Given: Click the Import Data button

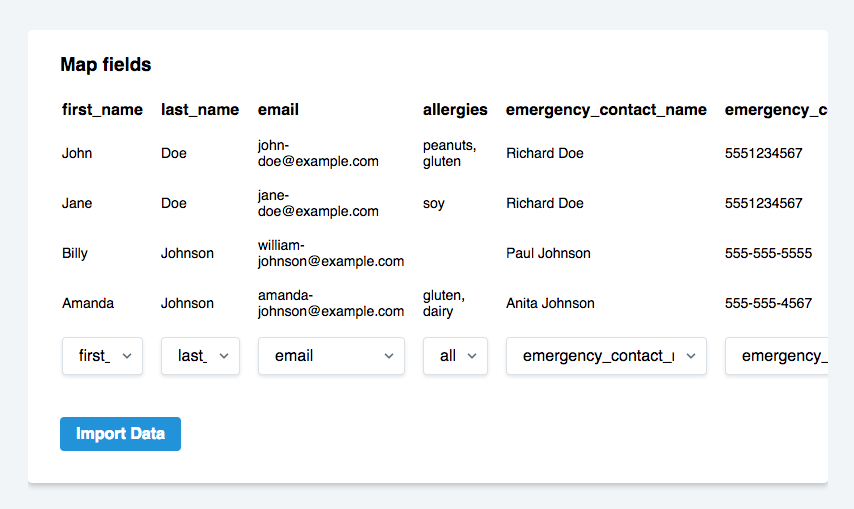Looking at the screenshot, I should tap(120, 434).
